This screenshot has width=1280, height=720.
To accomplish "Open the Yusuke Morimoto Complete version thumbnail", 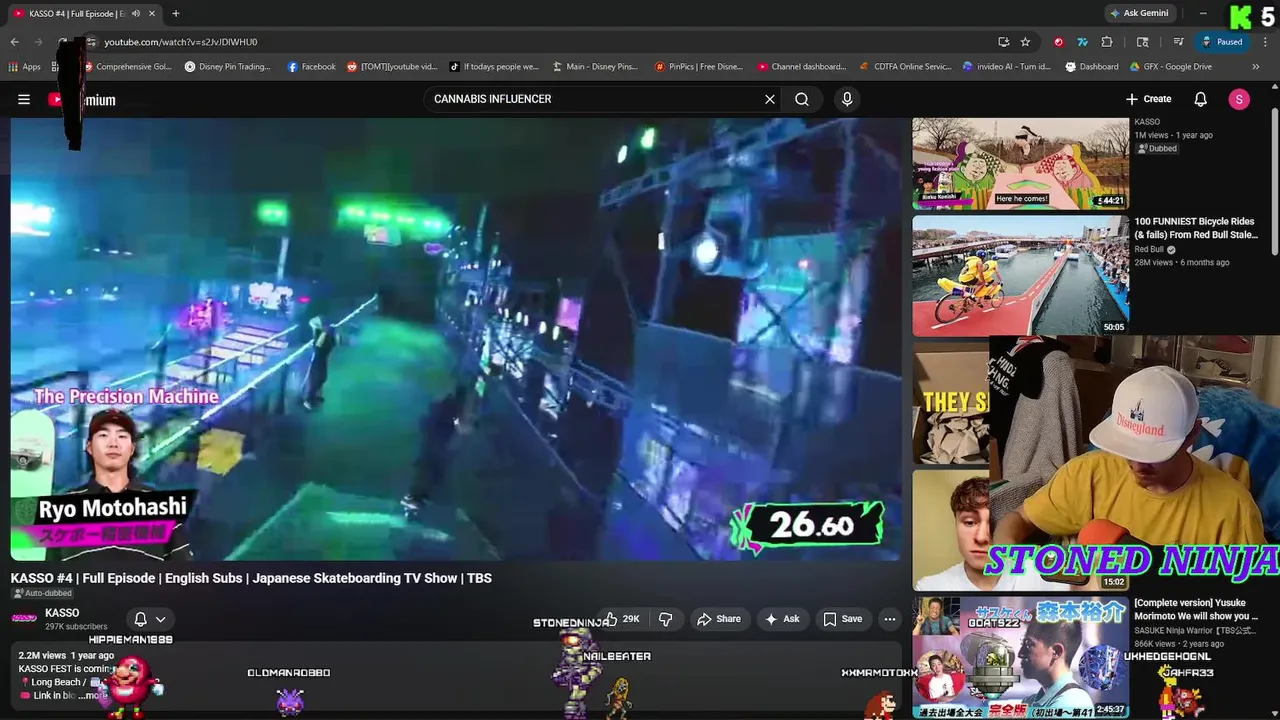I will pyautogui.click(x=1020, y=657).
